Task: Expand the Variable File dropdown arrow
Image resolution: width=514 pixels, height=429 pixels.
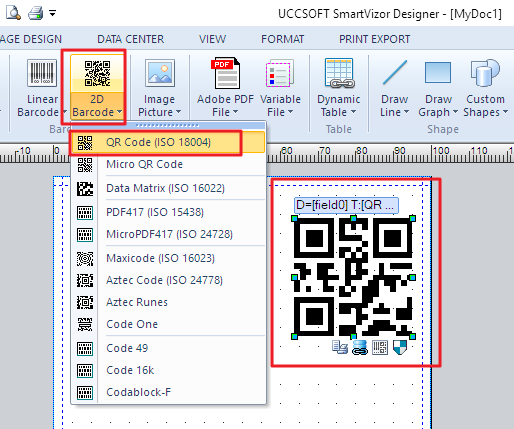Action: 290,112
